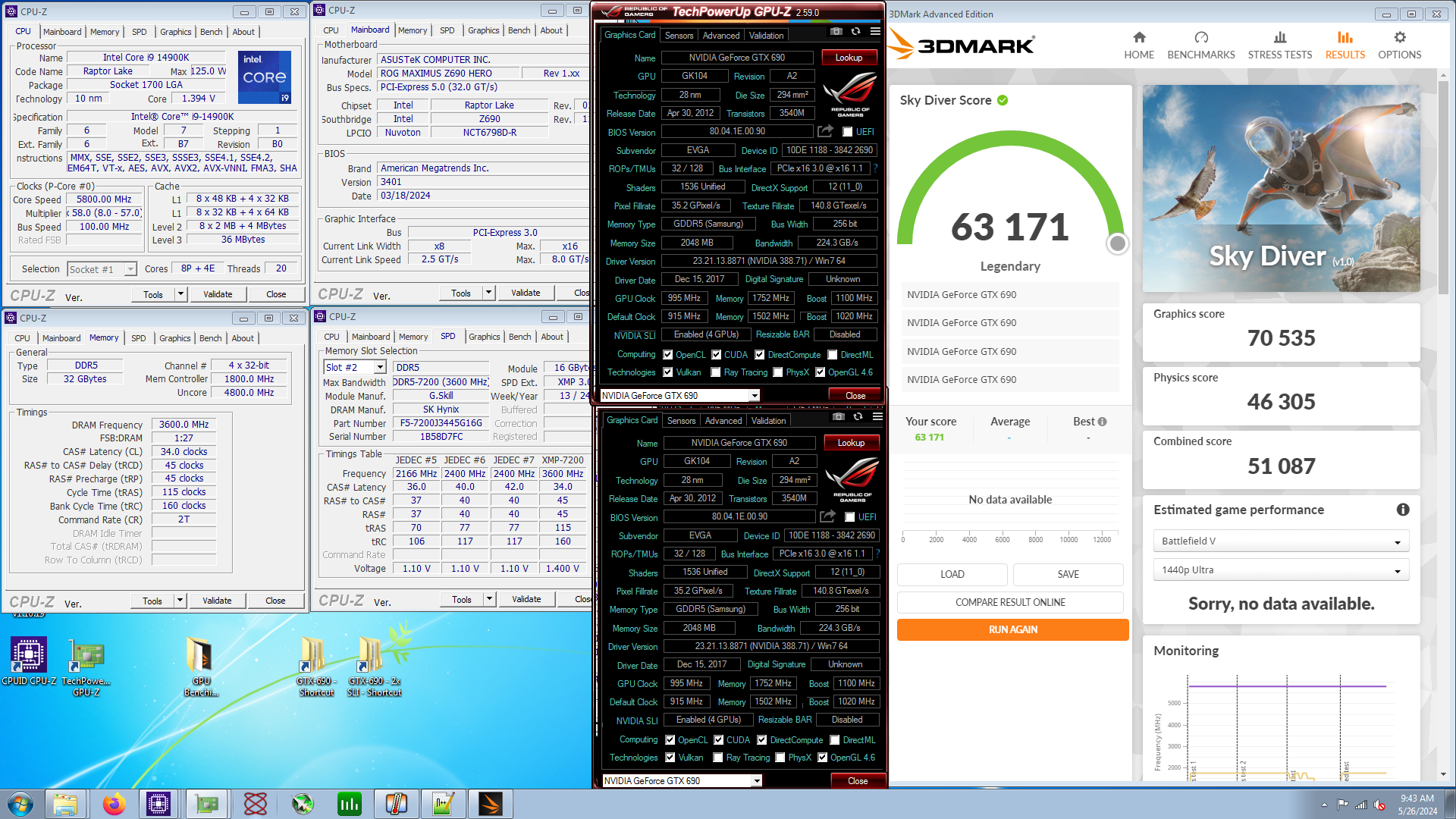
Task: Click first NVIDIA GeForce GTX 690 result row
Action: pos(1009,295)
